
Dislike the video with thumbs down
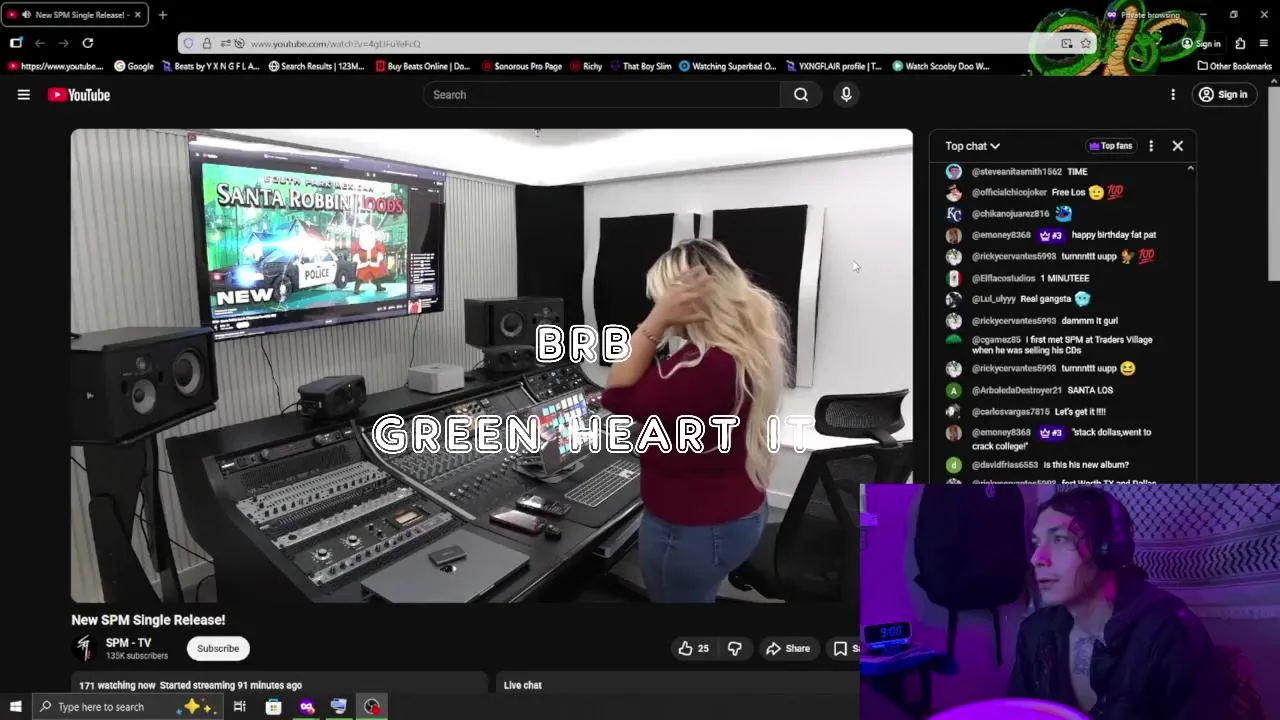(x=735, y=648)
